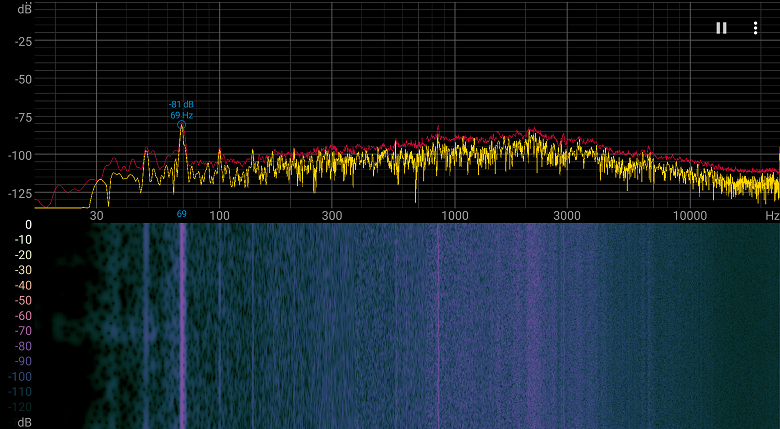Click the blue 69 frequency axis label

click(182, 214)
